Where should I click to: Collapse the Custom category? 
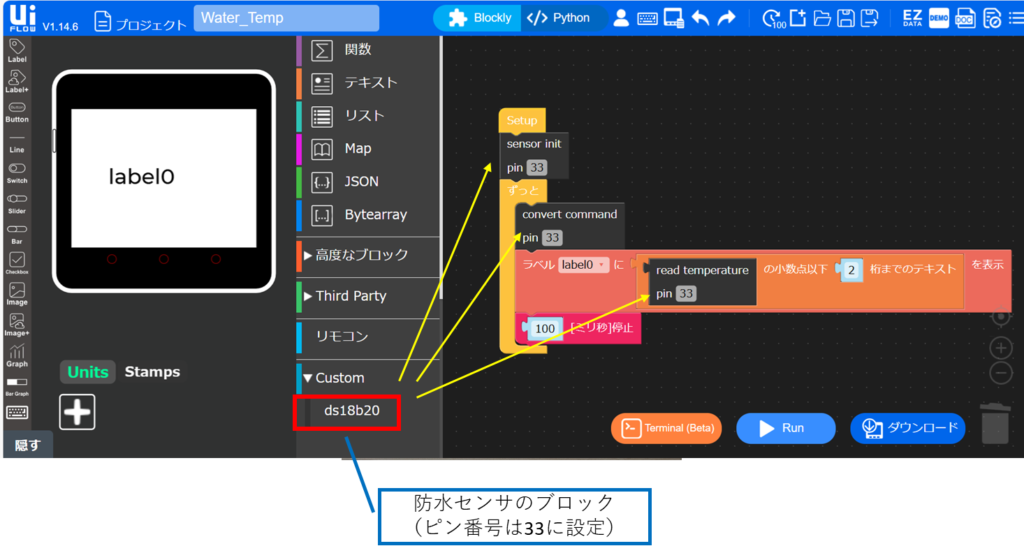(x=369, y=377)
